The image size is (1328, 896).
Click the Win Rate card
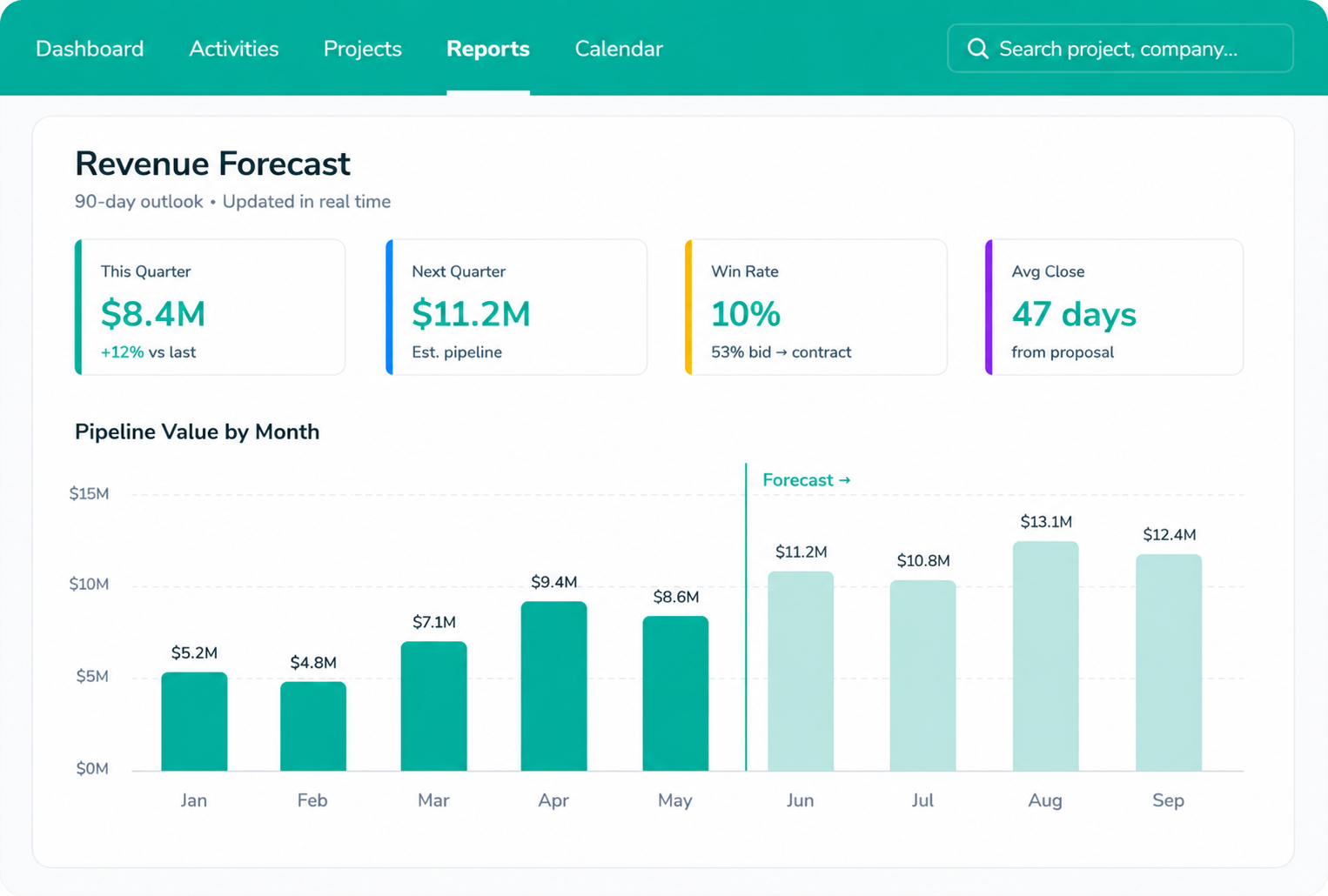816,307
